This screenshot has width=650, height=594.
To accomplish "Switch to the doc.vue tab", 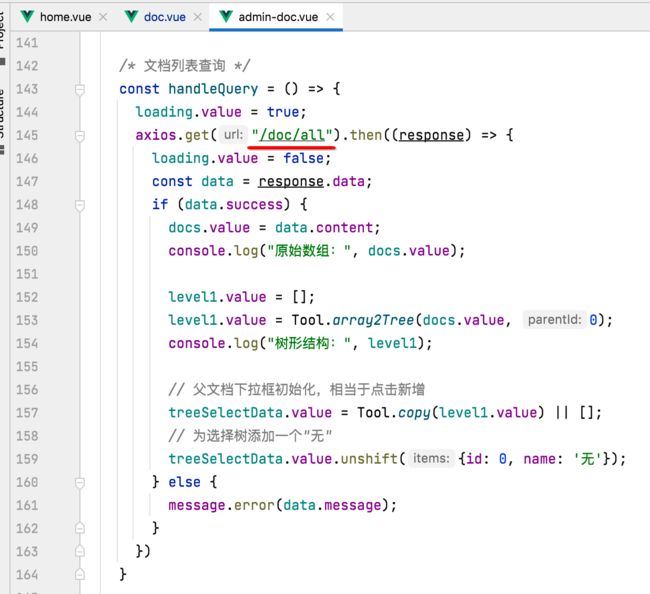I will [165, 17].
